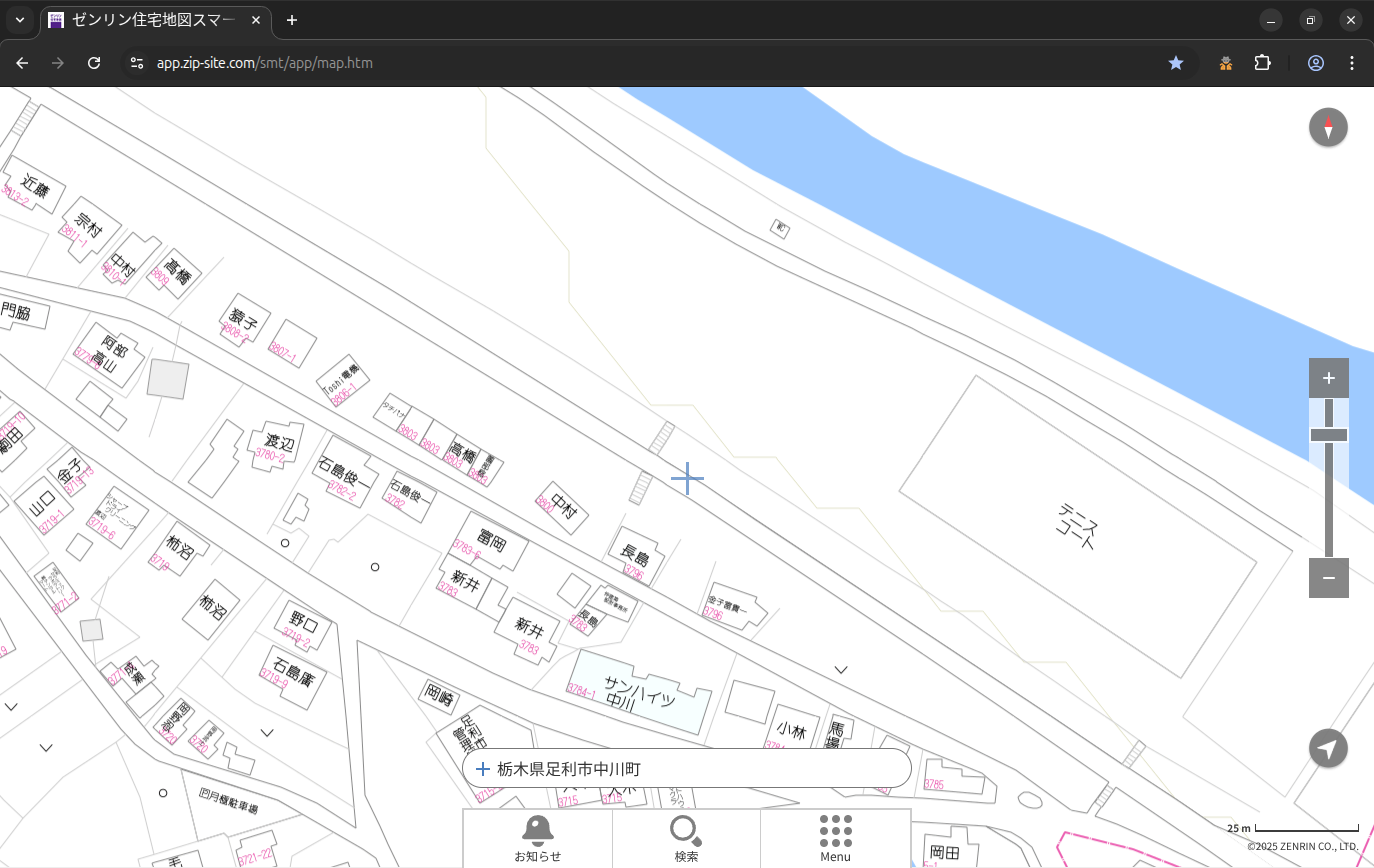Open search with the magnifier icon
The height and width of the screenshot is (868, 1374).
(x=685, y=831)
